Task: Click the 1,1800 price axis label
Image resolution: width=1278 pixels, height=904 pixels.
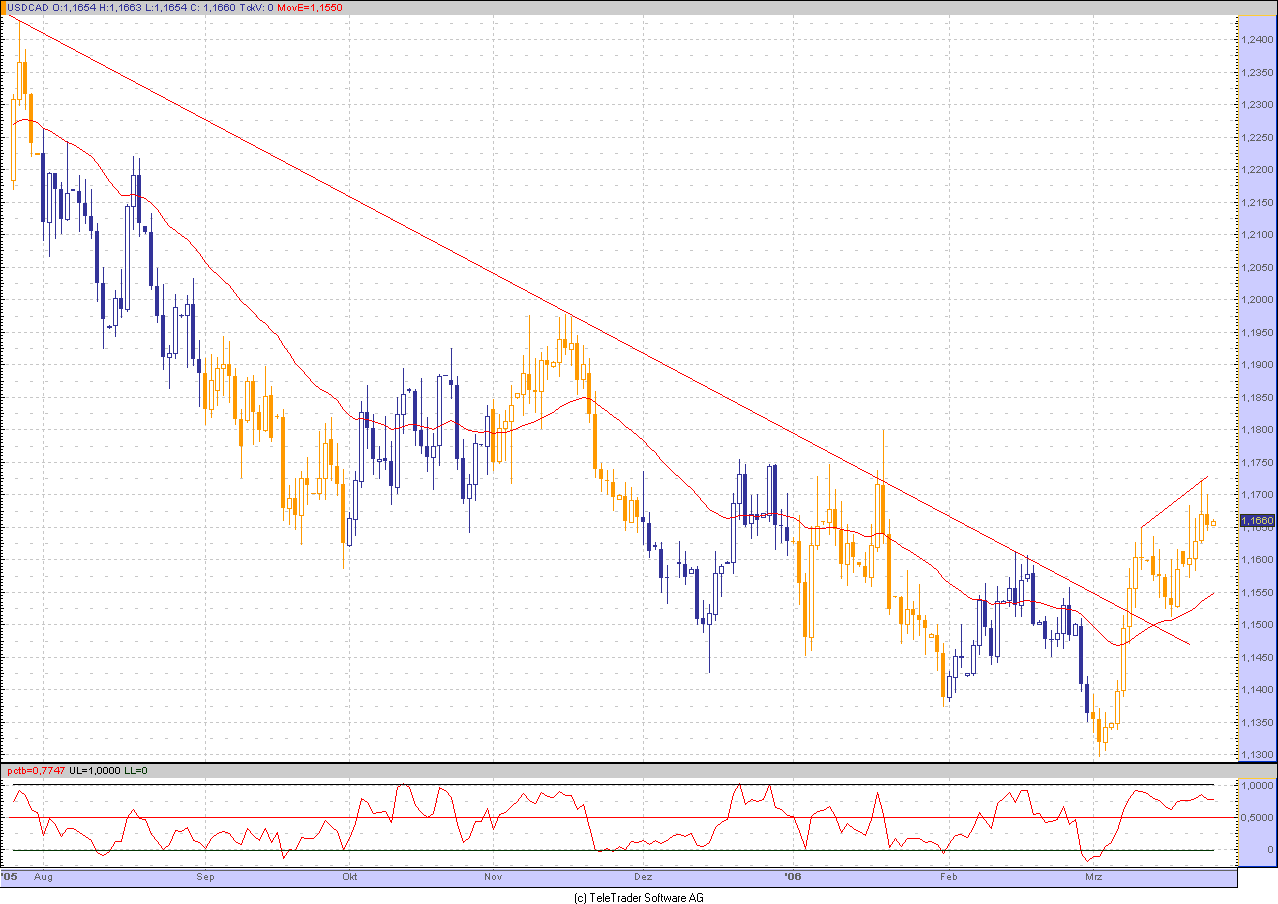Action: click(x=1257, y=430)
